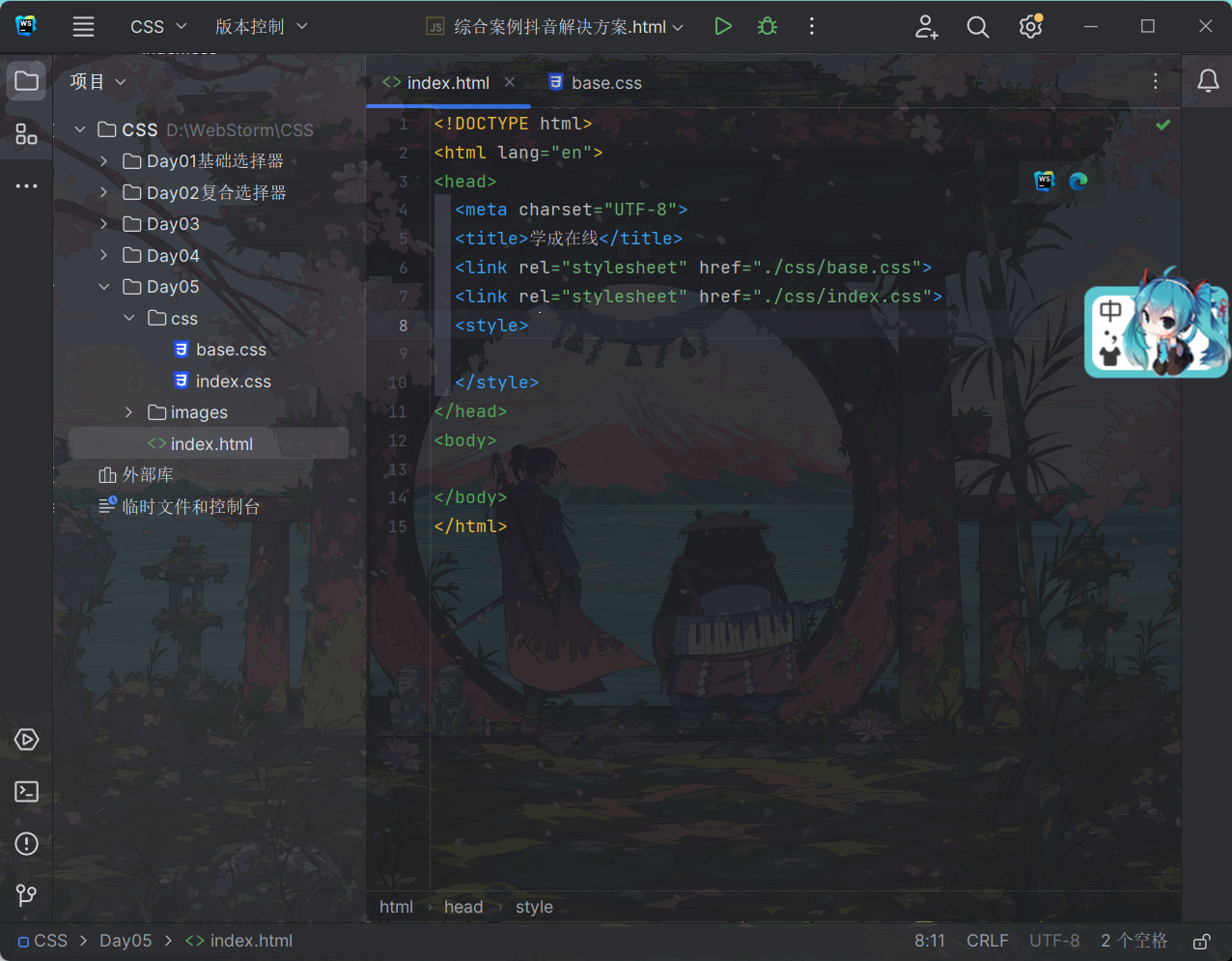This screenshot has width=1232, height=961.
Task: Click the head breadcrumb in editor
Action: [x=463, y=907]
